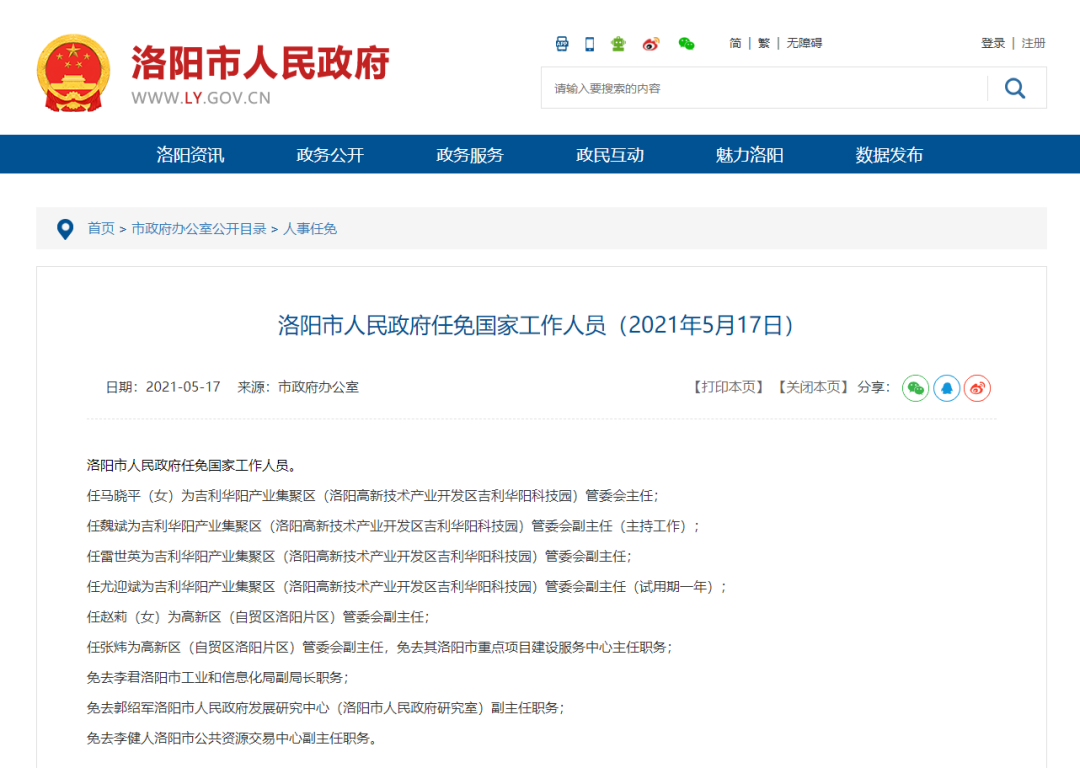Open 市政府办公室公开目录 breadcrumb link
This screenshot has width=1080, height=768.
point(198,229)
